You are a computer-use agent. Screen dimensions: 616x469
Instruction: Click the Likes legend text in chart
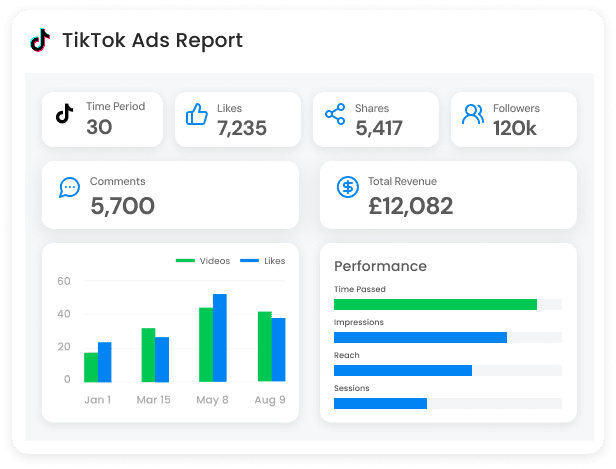275,261
